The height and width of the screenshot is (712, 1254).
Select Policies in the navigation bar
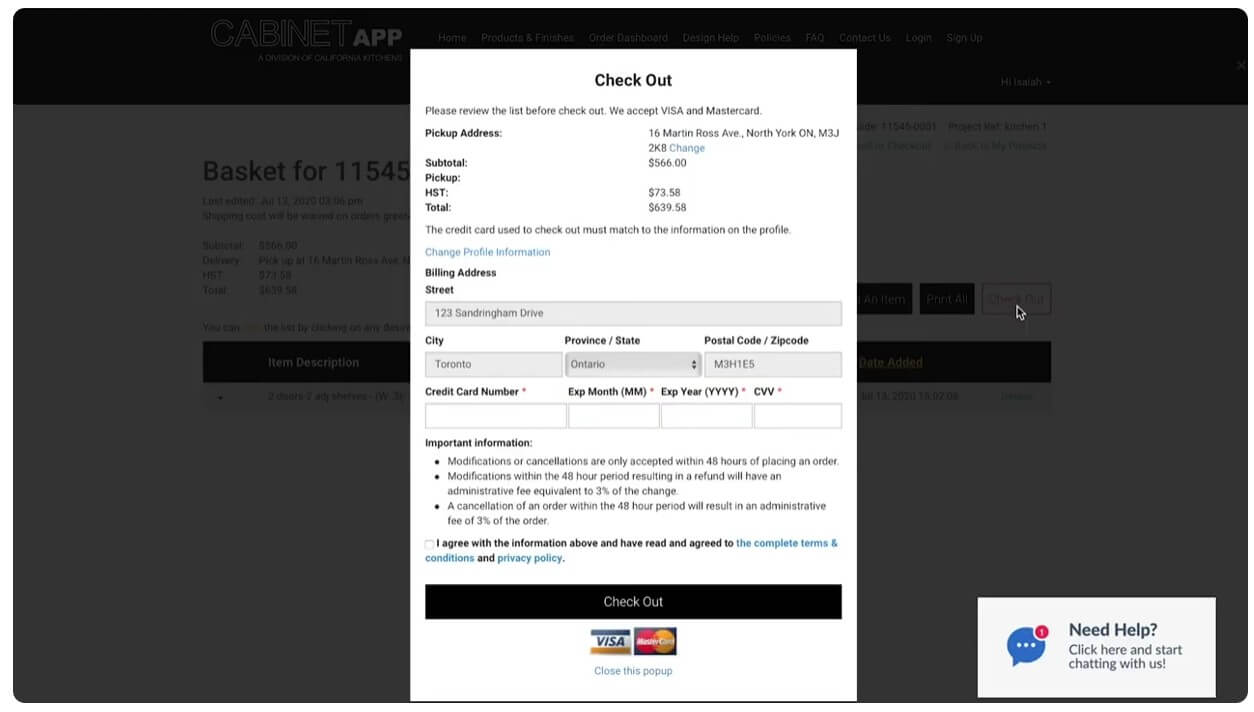[x=771, y=38]
